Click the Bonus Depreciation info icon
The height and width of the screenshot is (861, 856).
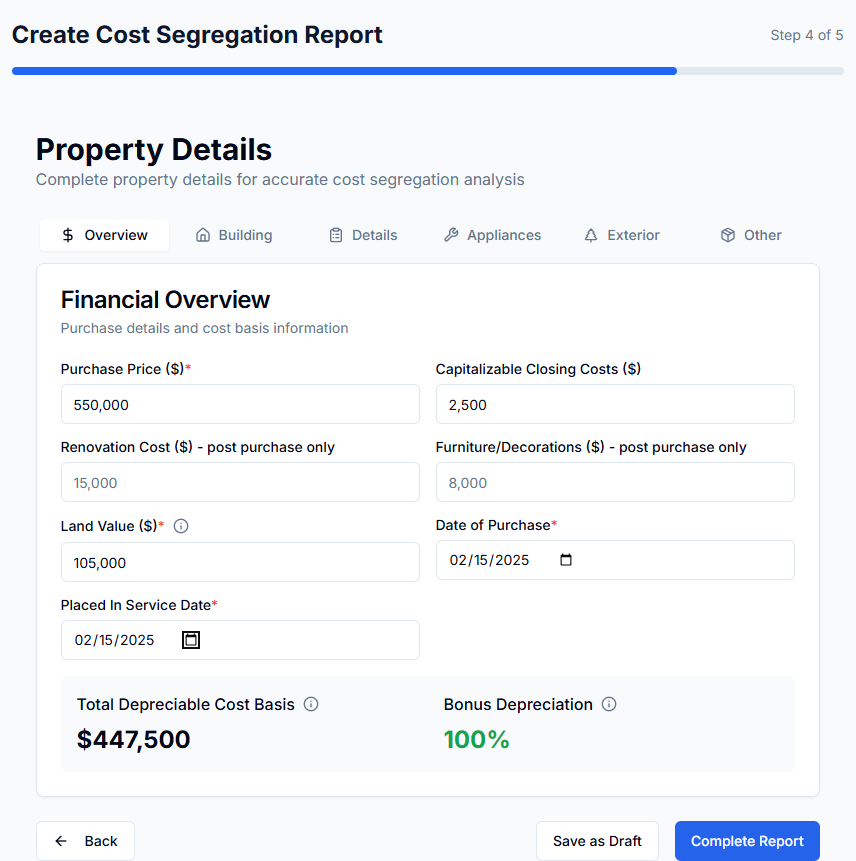609,704
